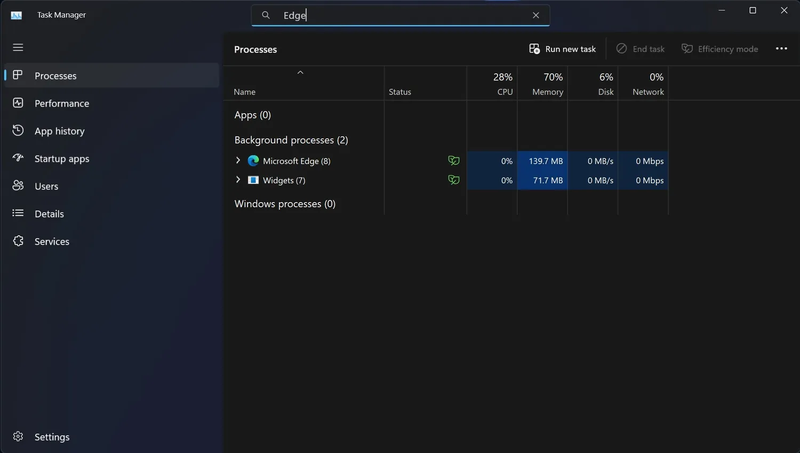Viewport: 800px width, 453px height.
Task: Clear the search box with X
Action: tap(536, 15)
